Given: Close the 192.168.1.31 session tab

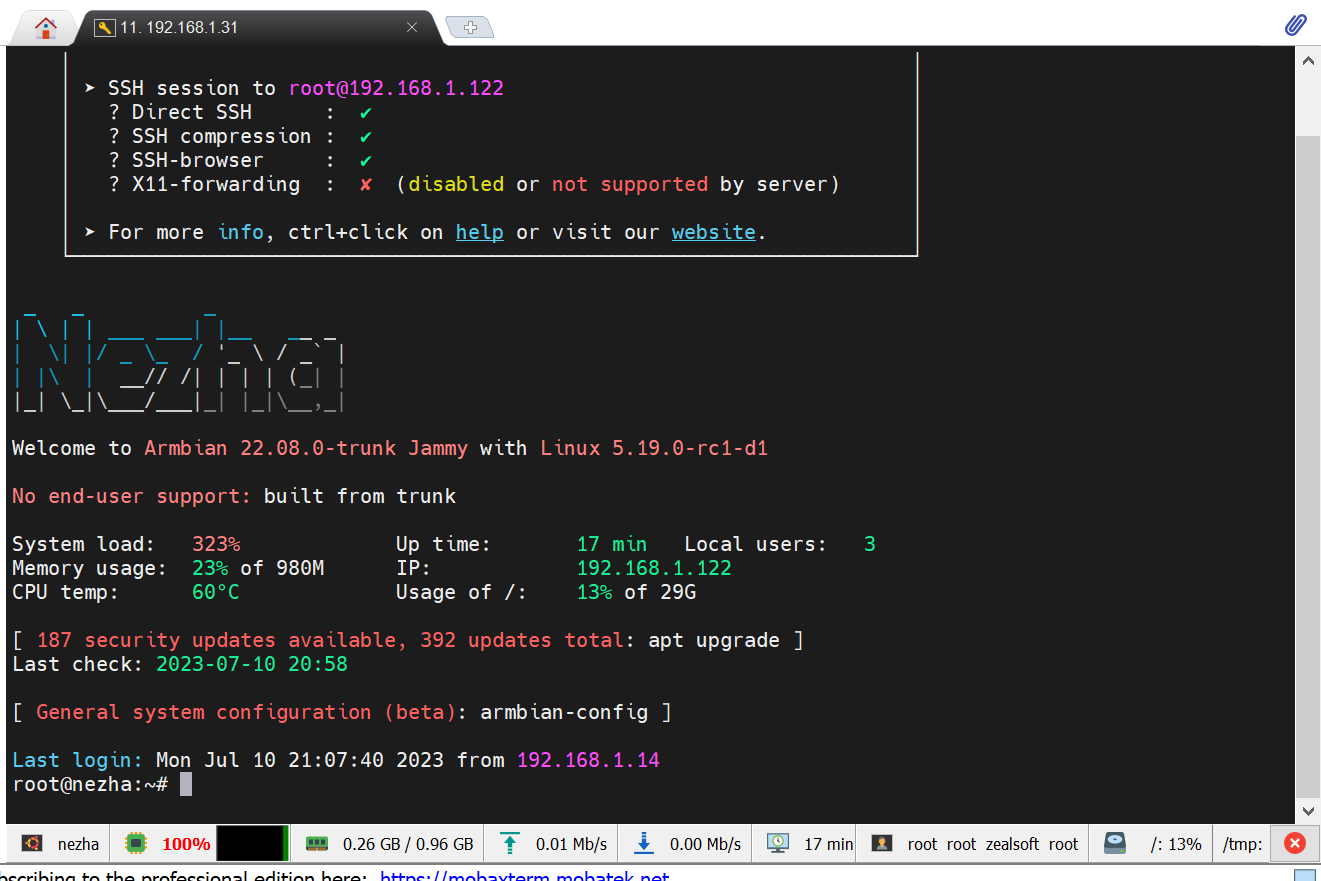Looking at the screenshot, I should point(411,28).
